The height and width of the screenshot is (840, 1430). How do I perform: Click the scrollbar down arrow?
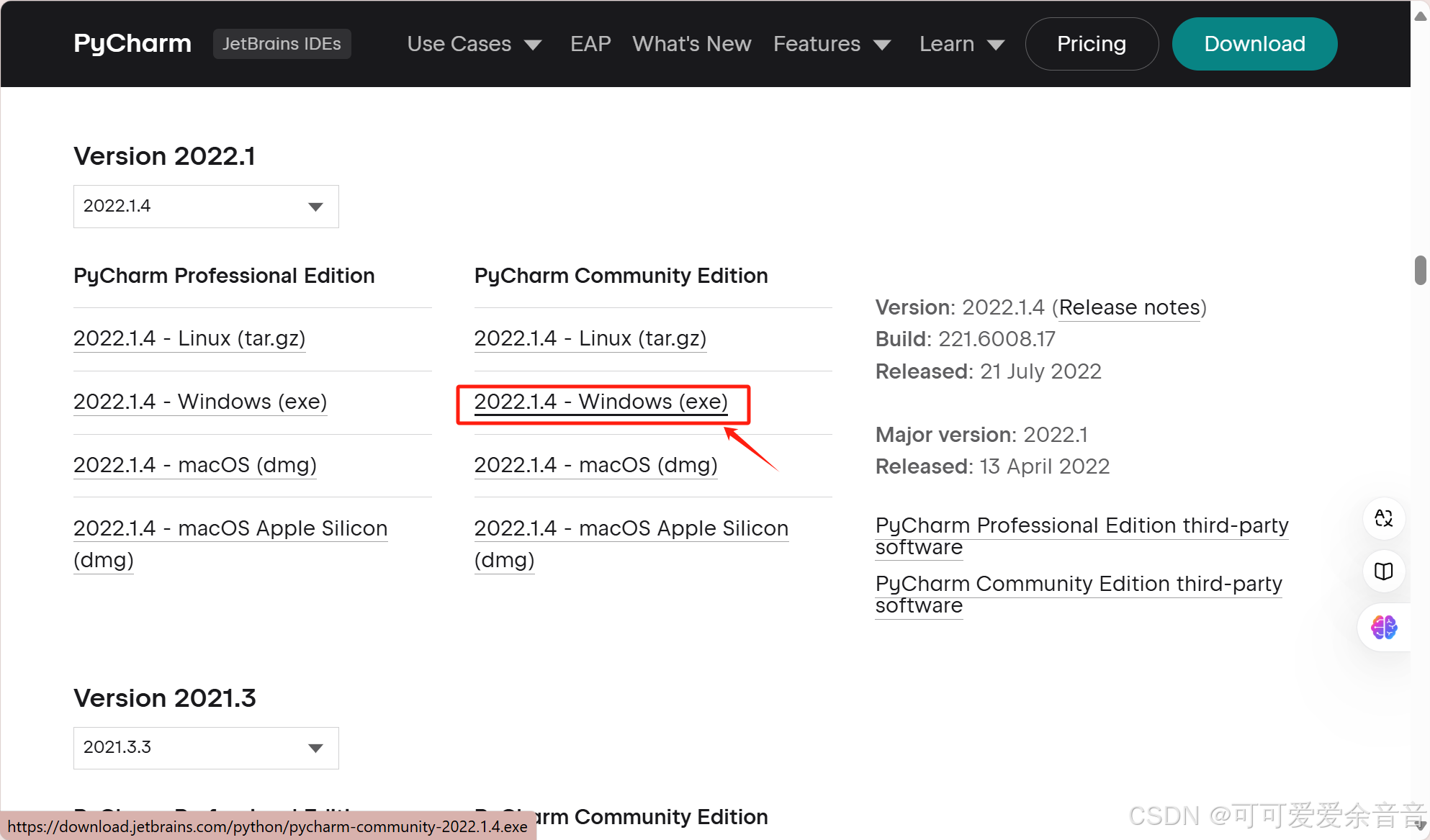point(1420,825)
